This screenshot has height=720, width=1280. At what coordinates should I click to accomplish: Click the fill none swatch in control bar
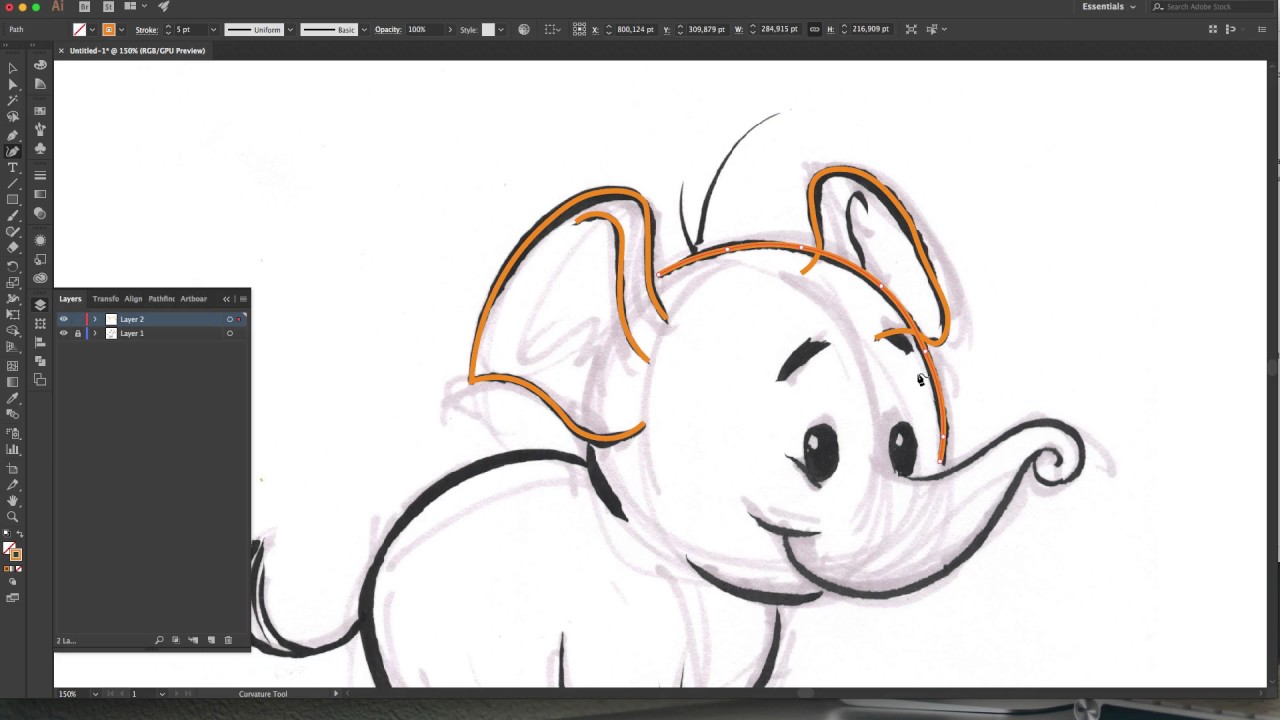pyautogui.click(x=79, y=29)
